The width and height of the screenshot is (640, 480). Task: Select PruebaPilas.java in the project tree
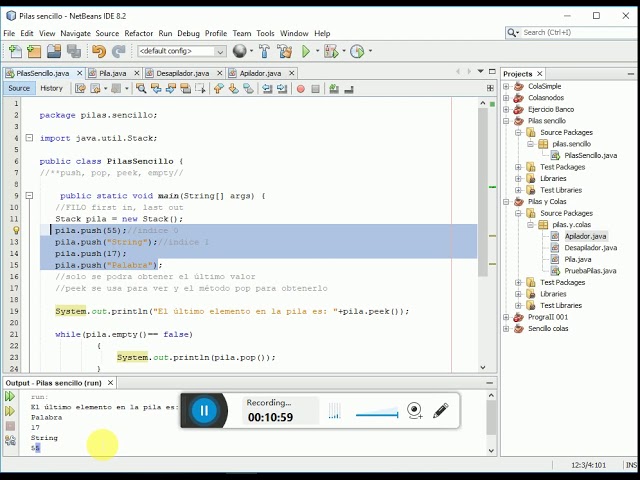click(590, 271)
